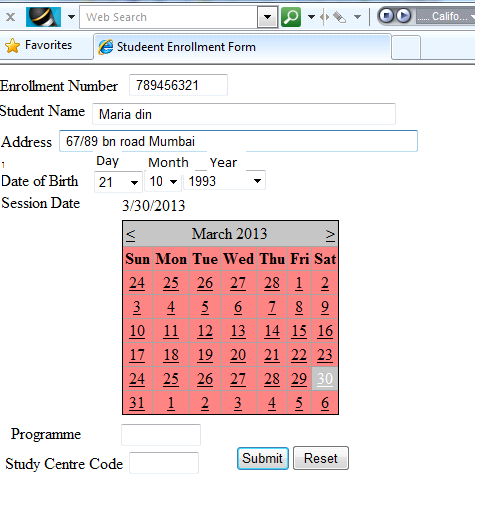The image size is (480, 523).
Task: Open the Month dropdown showing 10
Action: click(x=163, y=181)
